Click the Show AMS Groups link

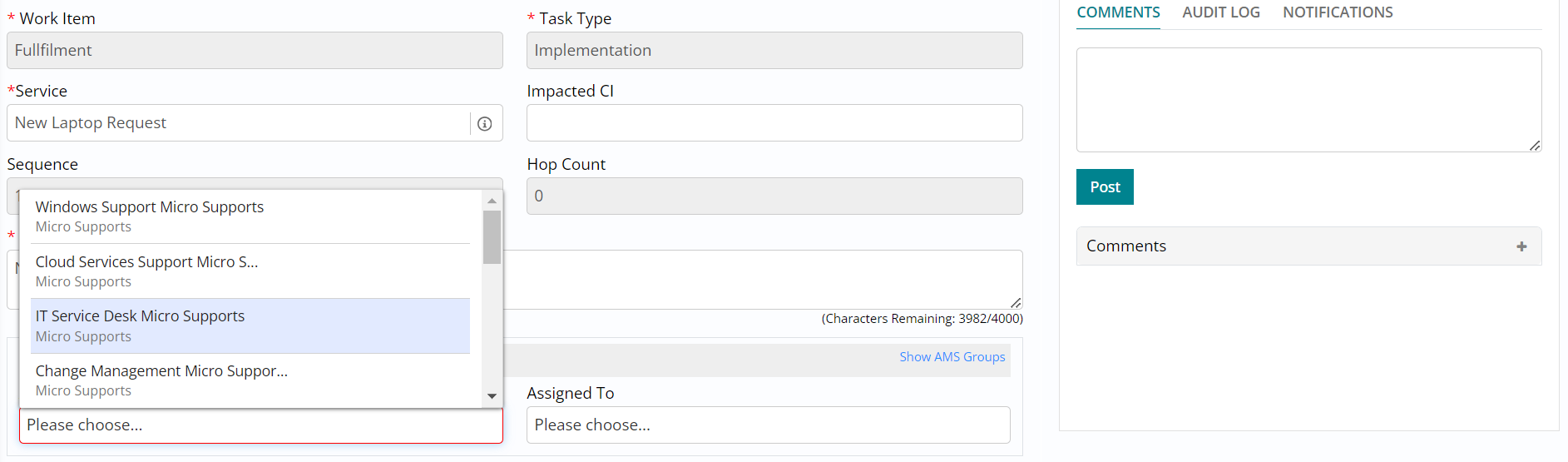click(952, 357)
